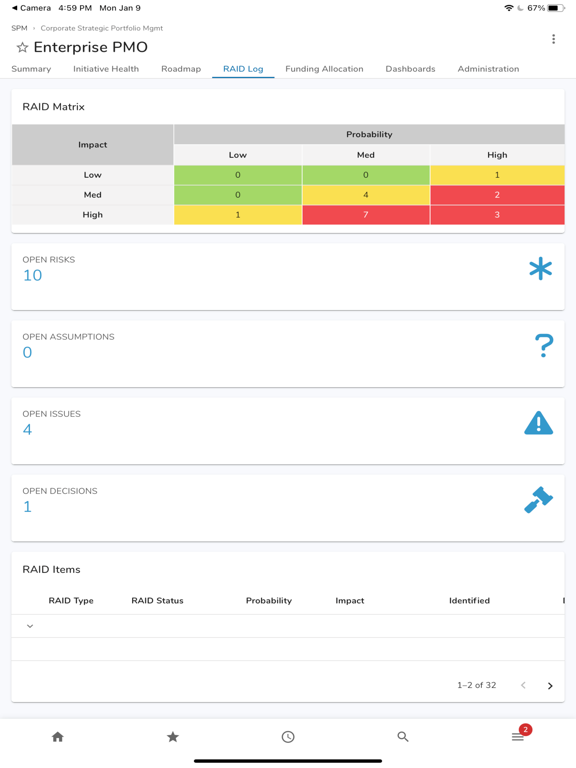Select red cell Med impact High probability 2
The image size is (576, 768).
(497, 195)
